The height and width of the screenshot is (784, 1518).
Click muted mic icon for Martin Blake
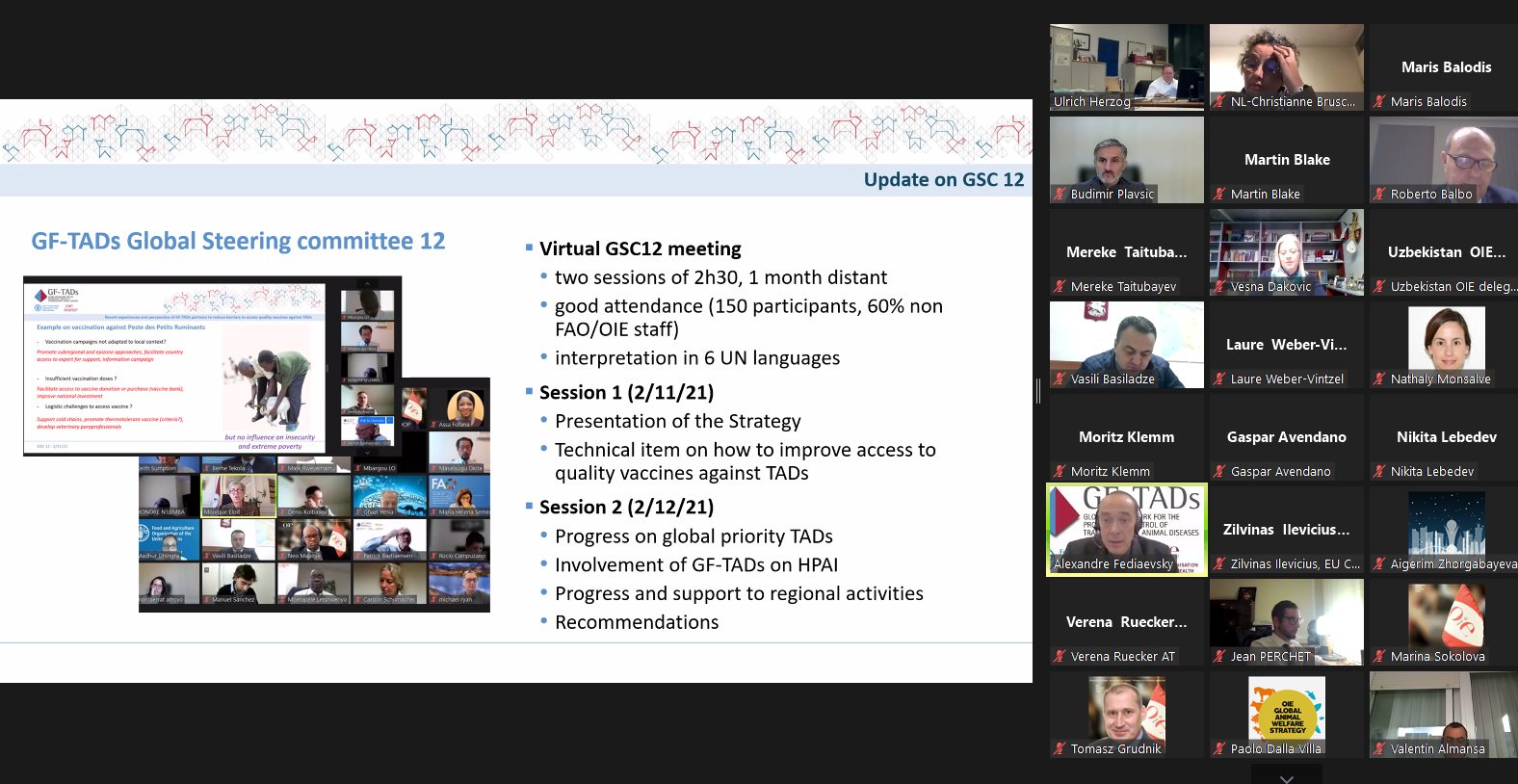tap(1219, 194)
